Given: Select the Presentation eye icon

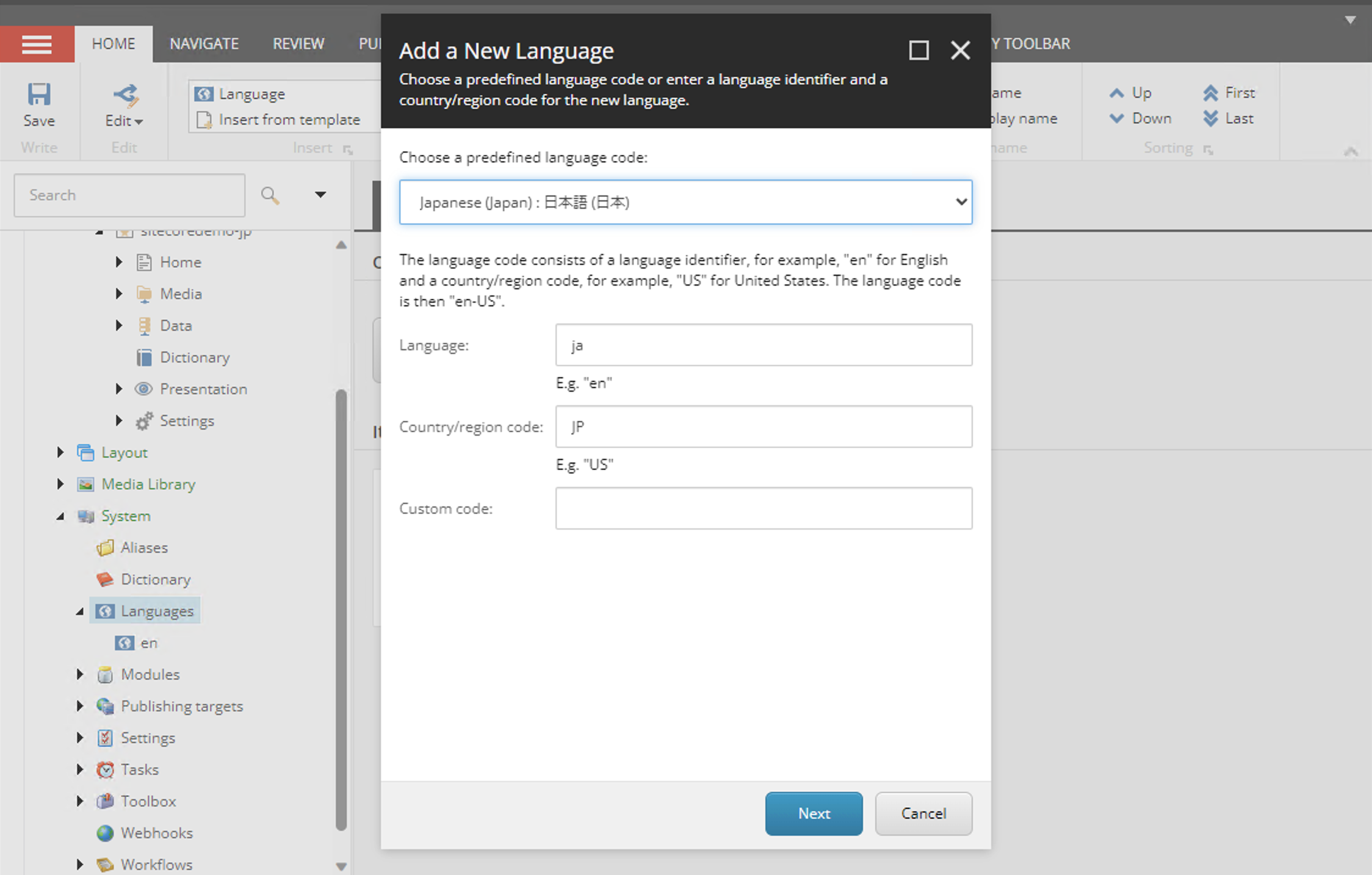Looking at the screenshot, I should [x=143, y=389].
